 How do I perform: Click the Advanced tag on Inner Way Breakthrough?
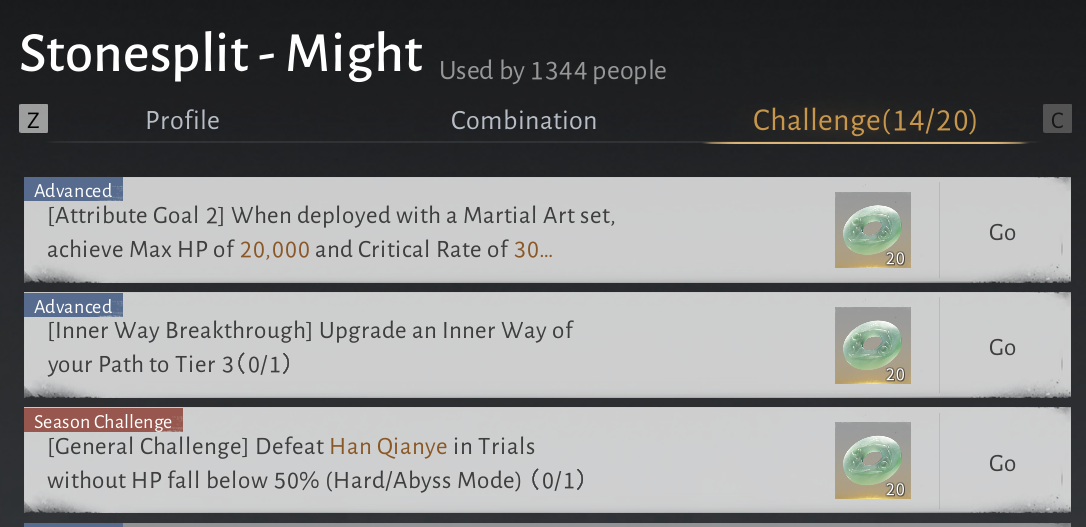pyautogui.click(x=73, y=305)
